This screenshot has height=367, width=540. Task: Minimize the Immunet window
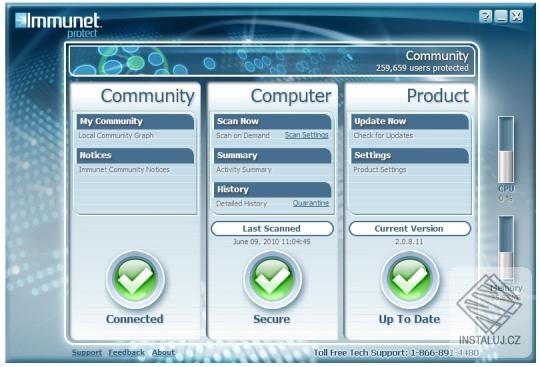click(501, 16)
